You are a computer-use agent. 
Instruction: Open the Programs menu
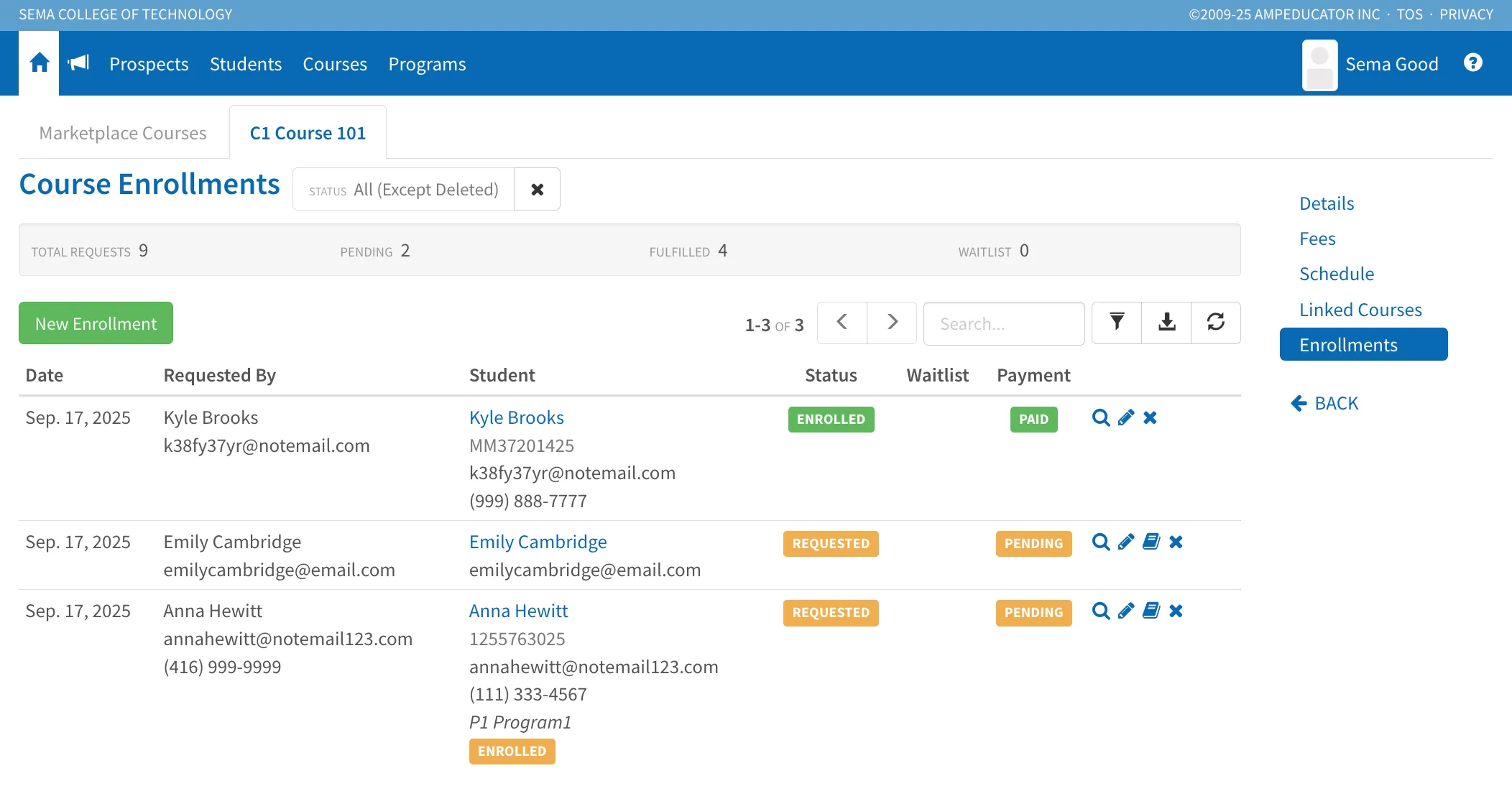coord(428,64)
